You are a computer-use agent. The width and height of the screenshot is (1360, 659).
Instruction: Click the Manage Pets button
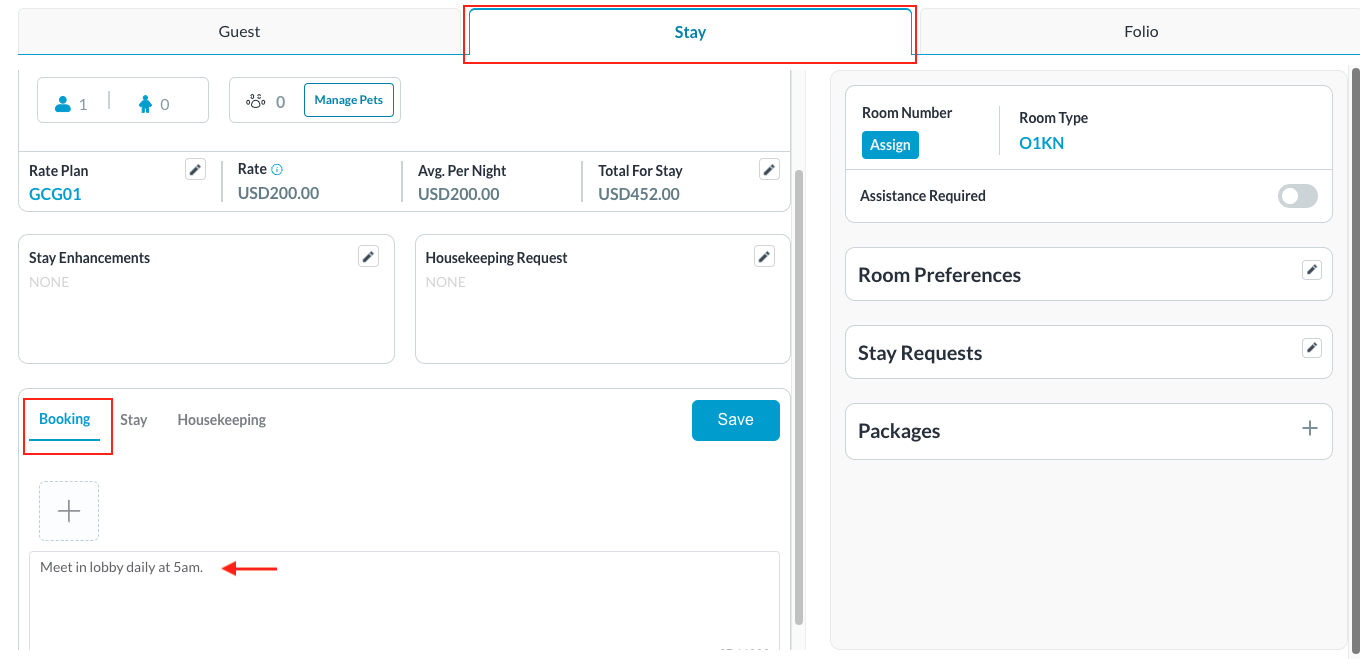click(x=349, y=100)
